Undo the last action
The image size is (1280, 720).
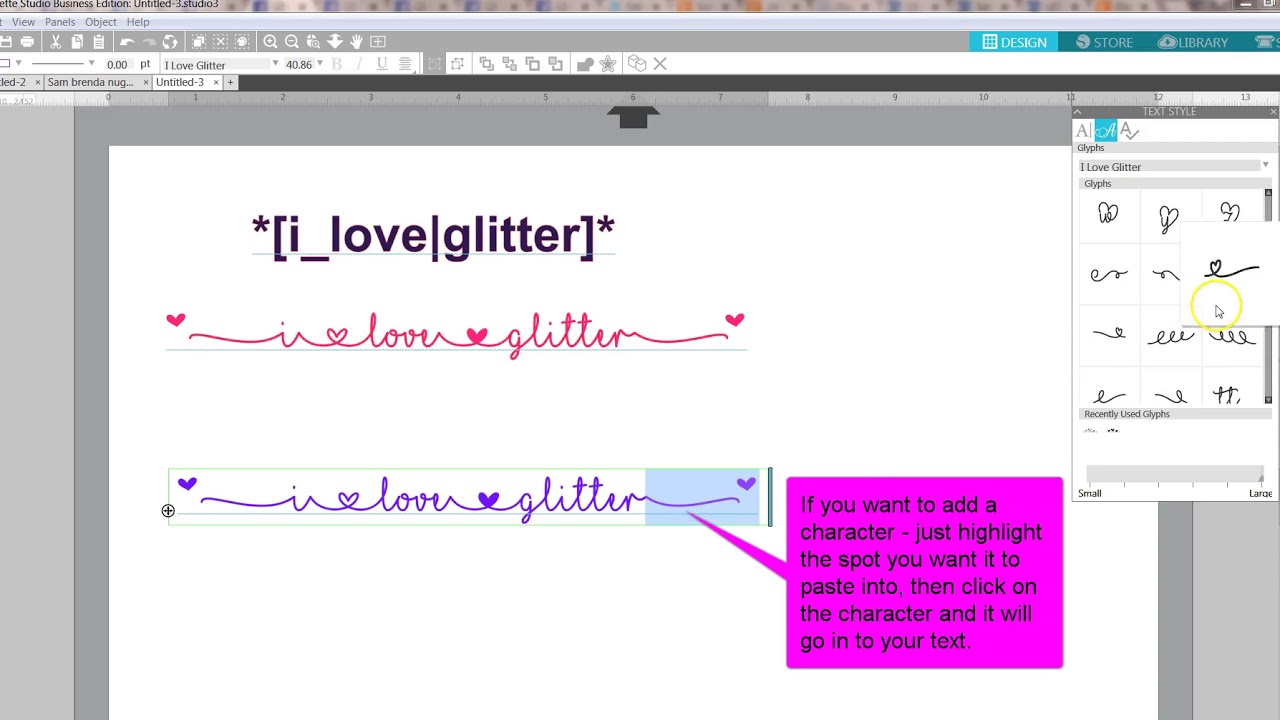click(126, 42)
